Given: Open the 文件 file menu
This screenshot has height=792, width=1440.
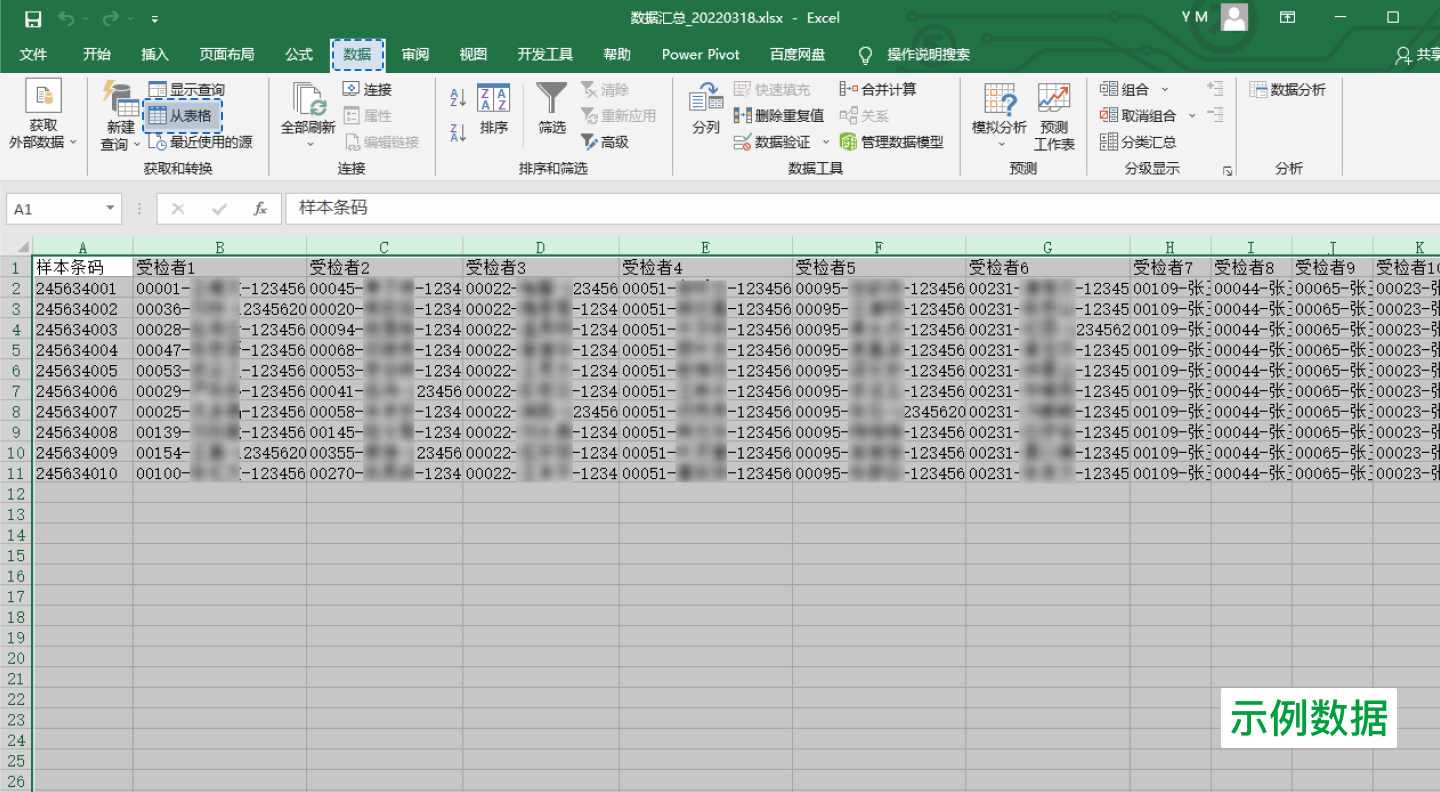Looking at the screenshot, I should click(33, 54).
